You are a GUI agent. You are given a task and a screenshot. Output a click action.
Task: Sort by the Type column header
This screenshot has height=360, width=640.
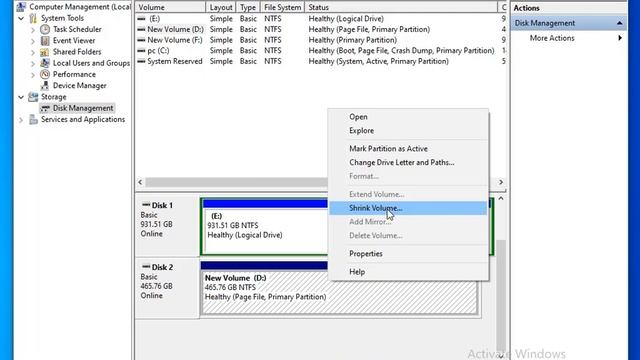pyautogui.click(x=248, y=7)
